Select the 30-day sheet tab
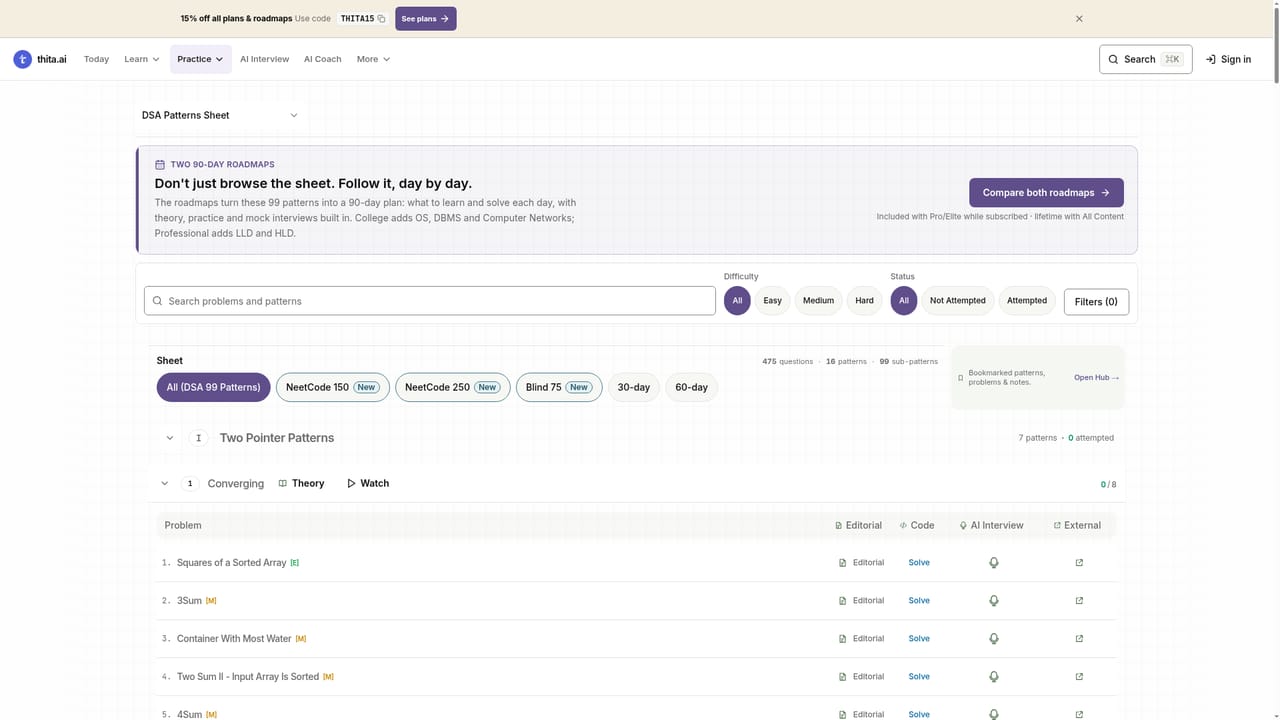The width and height of the screenshot is (1280, 720). (x=634, y=387)
